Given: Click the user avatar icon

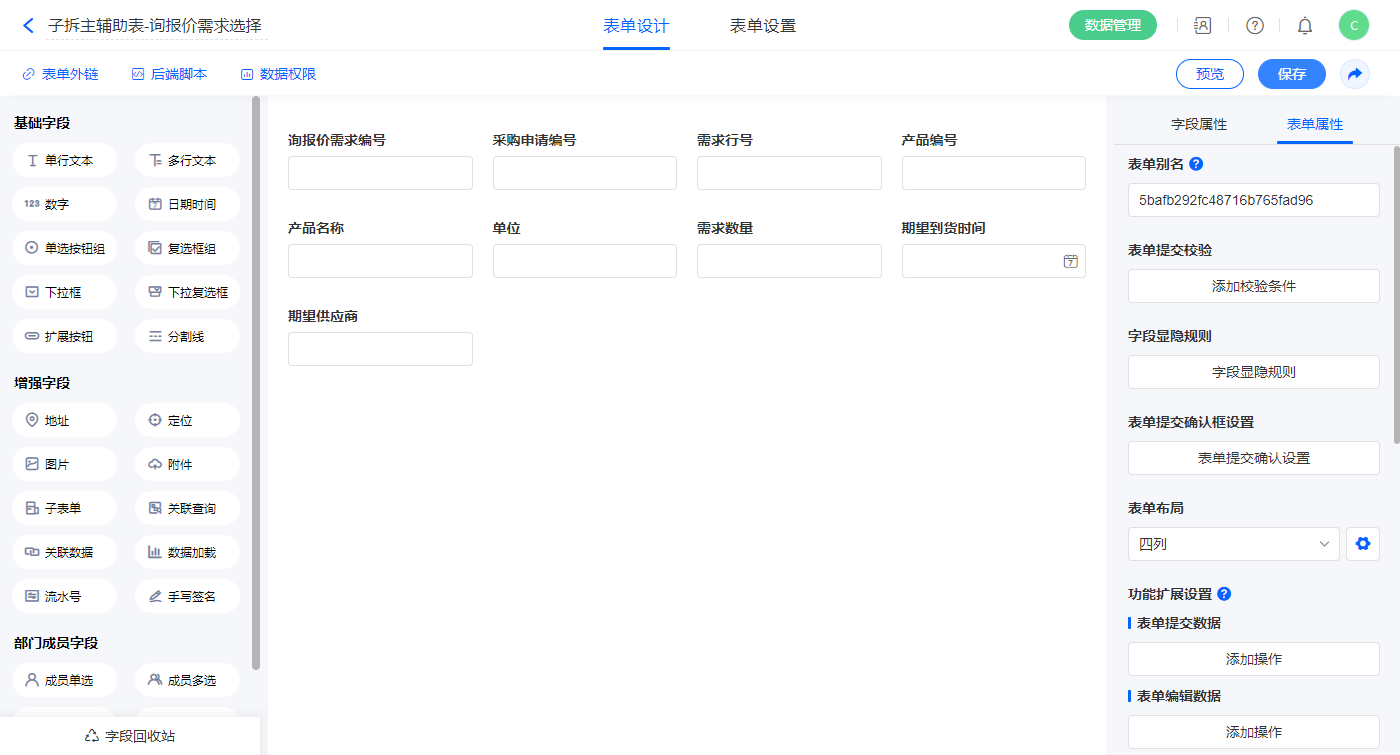Looking at the screenshot, I should pos(1353,26).
